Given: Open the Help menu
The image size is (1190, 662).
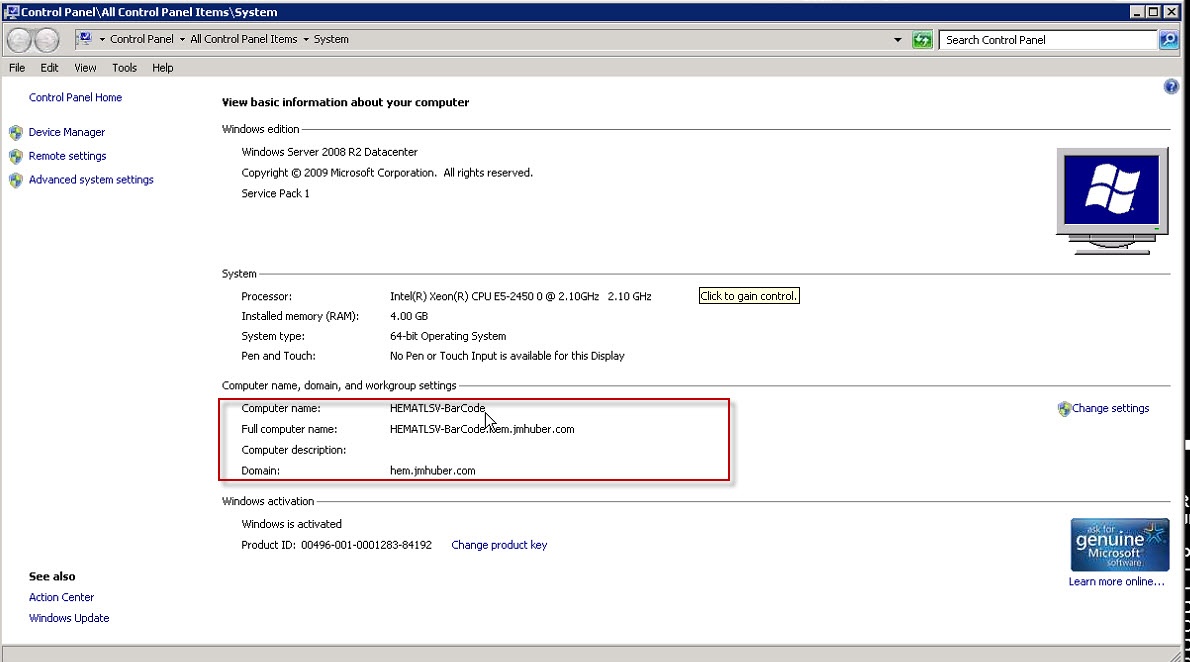Looking at the screenshot, I should (162, 68).
